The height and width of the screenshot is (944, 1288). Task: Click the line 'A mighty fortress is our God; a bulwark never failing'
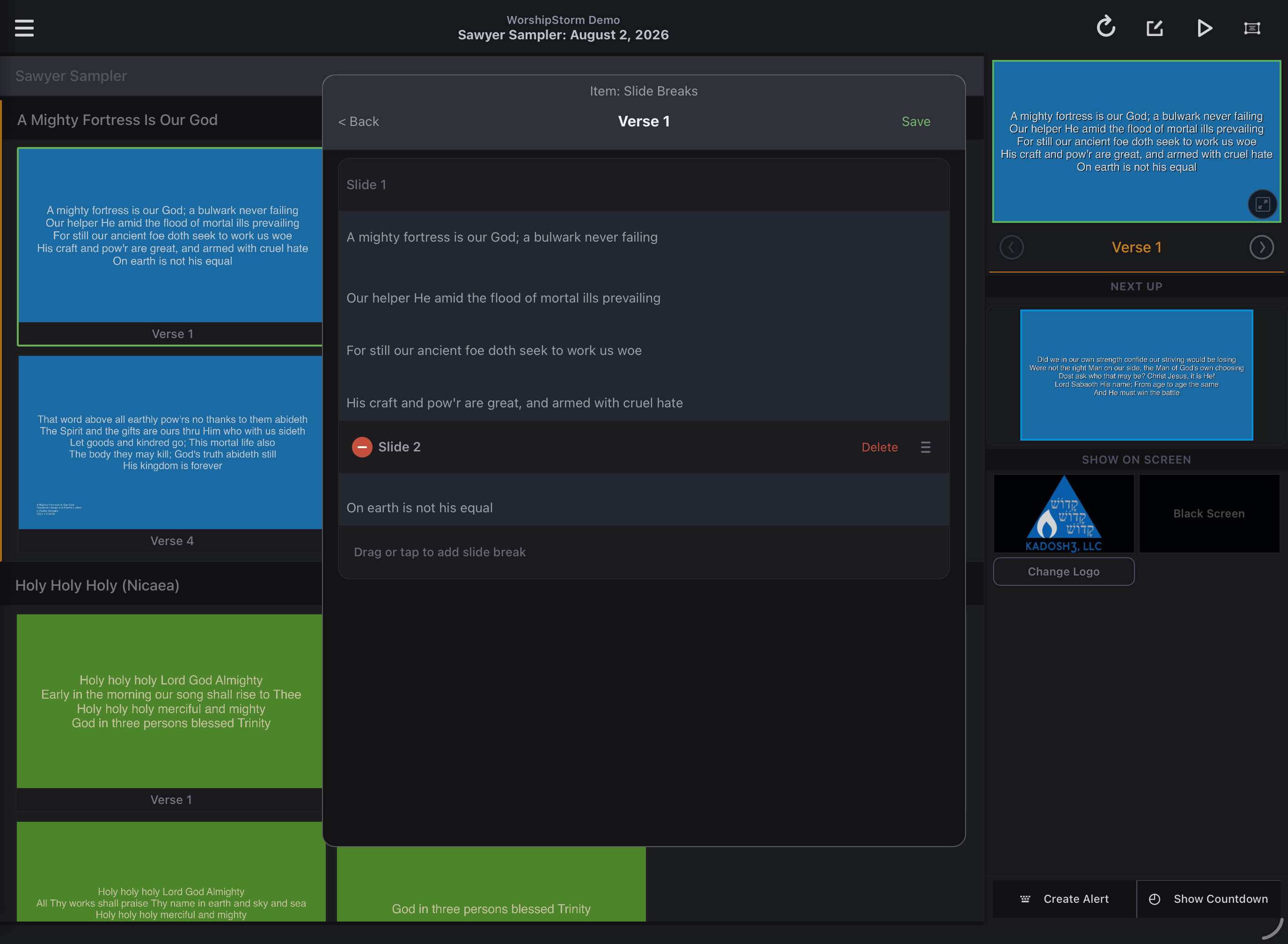(x=644, y=237)
